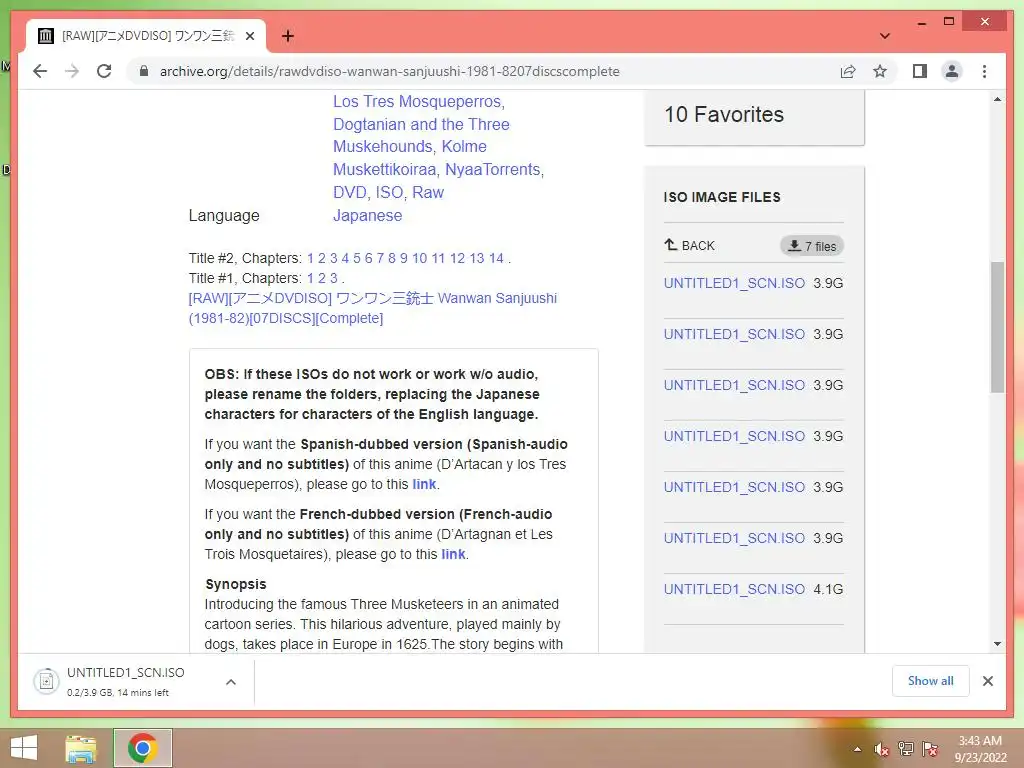Jump to chapter 2 of Title #1

321,278
